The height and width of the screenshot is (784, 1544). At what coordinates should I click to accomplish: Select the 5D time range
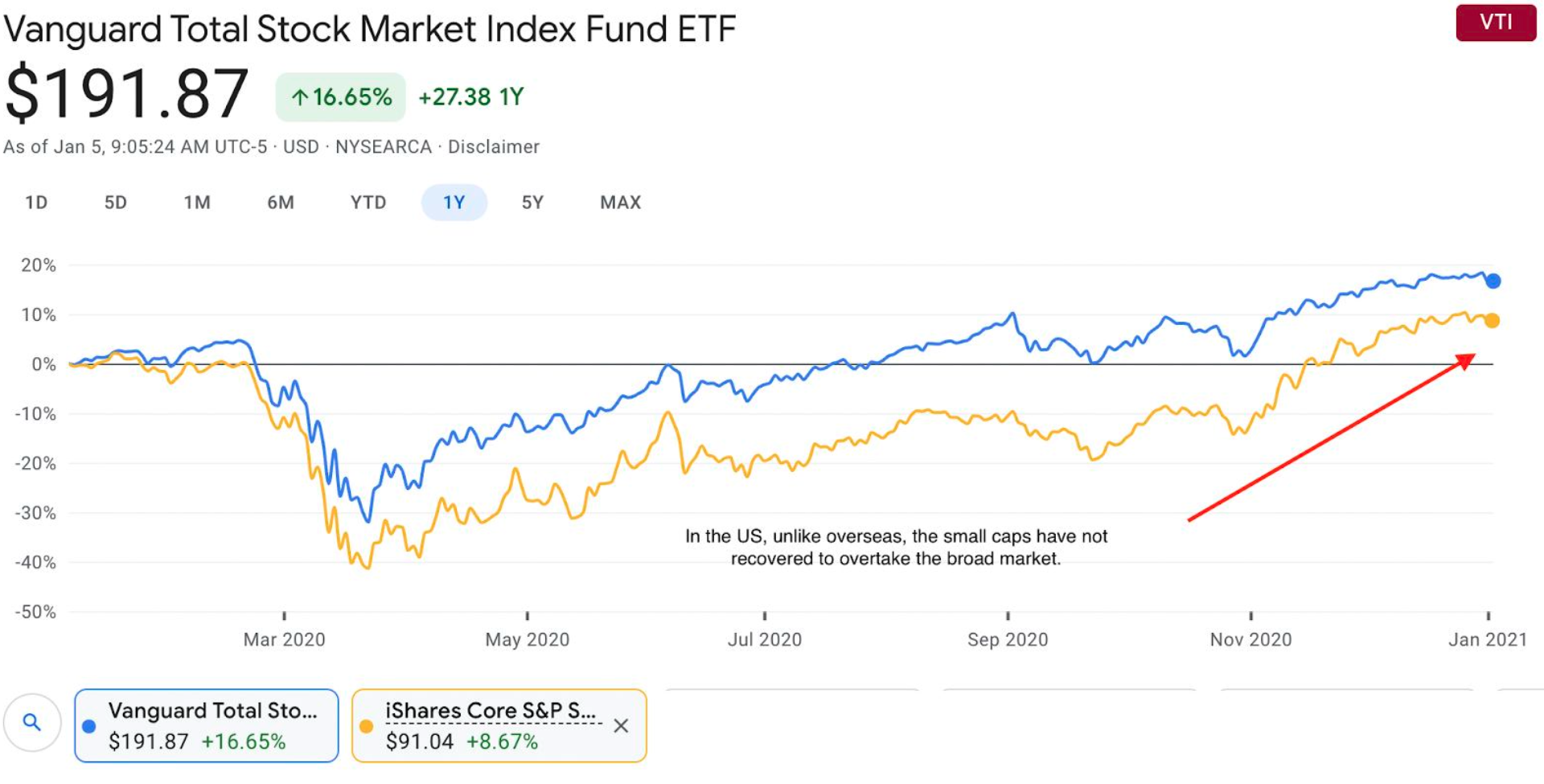click(116, 203)
